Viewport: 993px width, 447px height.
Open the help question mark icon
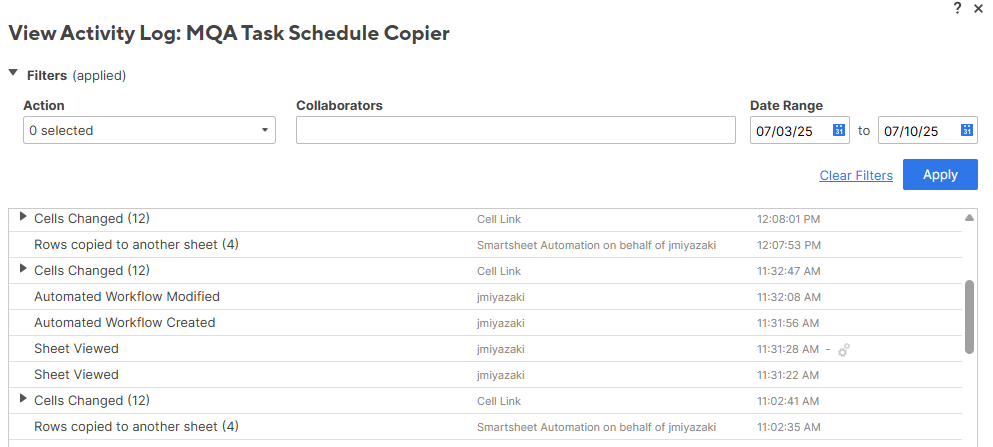click(957, 8)
